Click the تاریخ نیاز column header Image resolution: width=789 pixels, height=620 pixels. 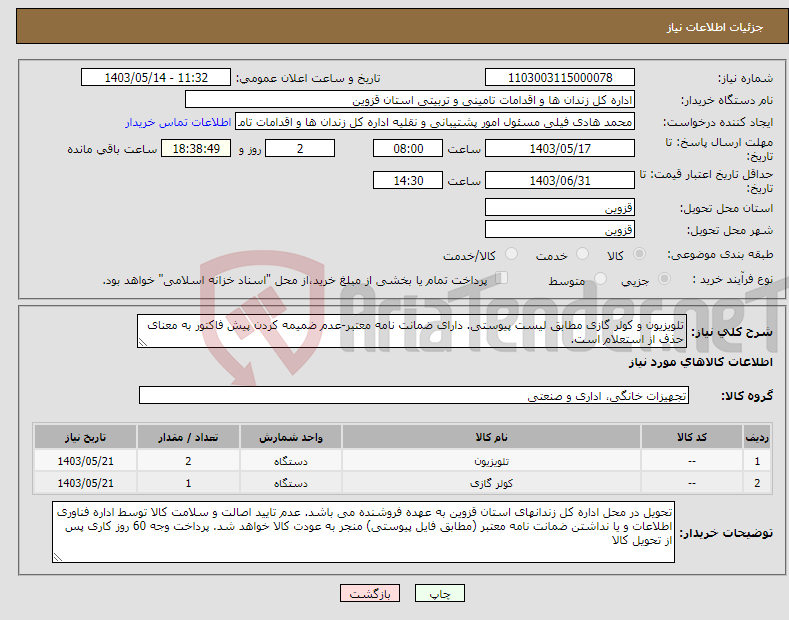pyautogui.click(x=86, y=437)
